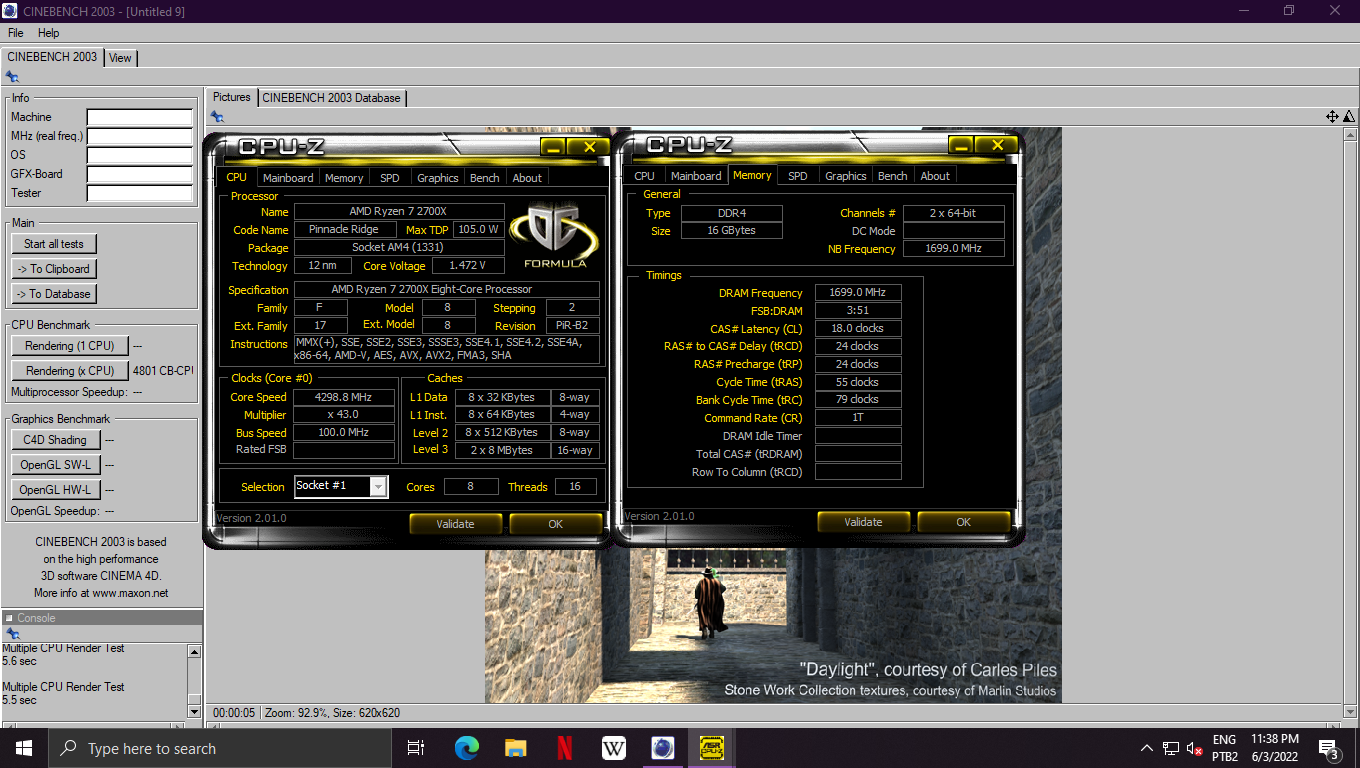Open Bench tab in right CPU-Z window
This screenshot has width=1360, height=768.
893,176
